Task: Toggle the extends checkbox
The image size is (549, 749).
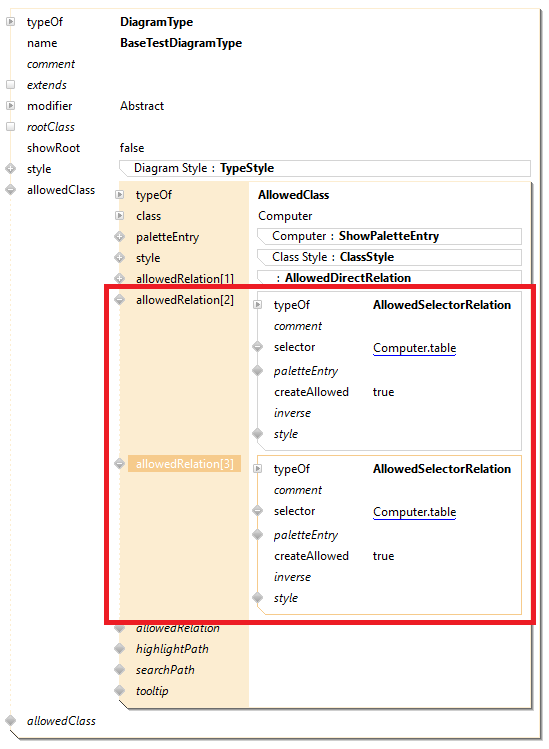Action: click(x=11, y=85)
